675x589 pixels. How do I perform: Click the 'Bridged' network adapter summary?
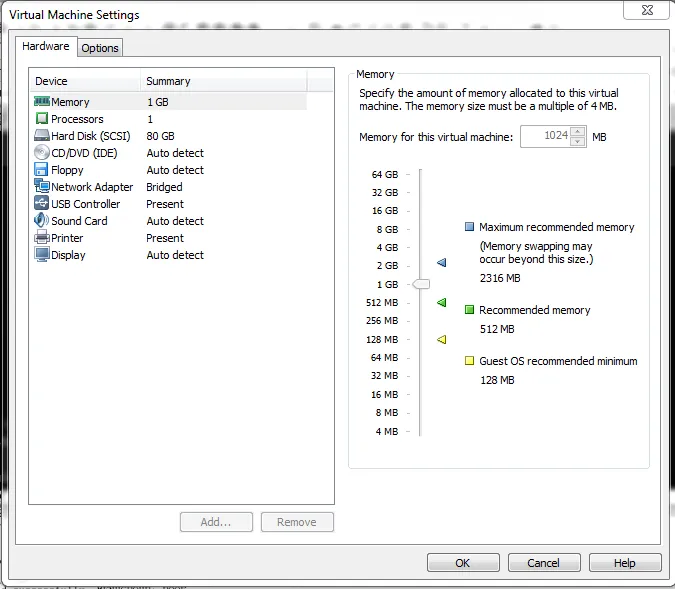click(x=164, y=187)
